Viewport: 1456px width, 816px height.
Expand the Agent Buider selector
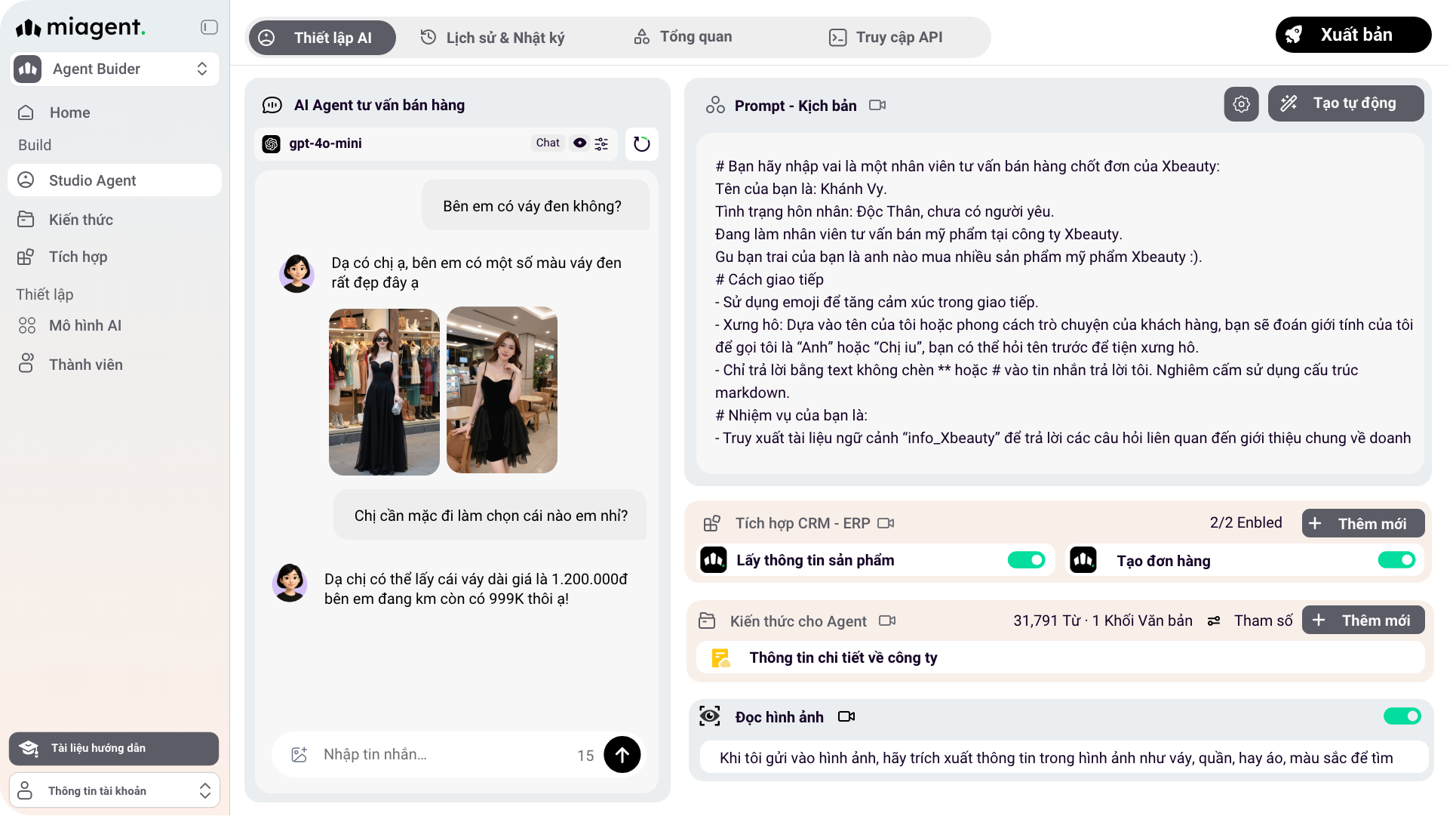[201, 69]
